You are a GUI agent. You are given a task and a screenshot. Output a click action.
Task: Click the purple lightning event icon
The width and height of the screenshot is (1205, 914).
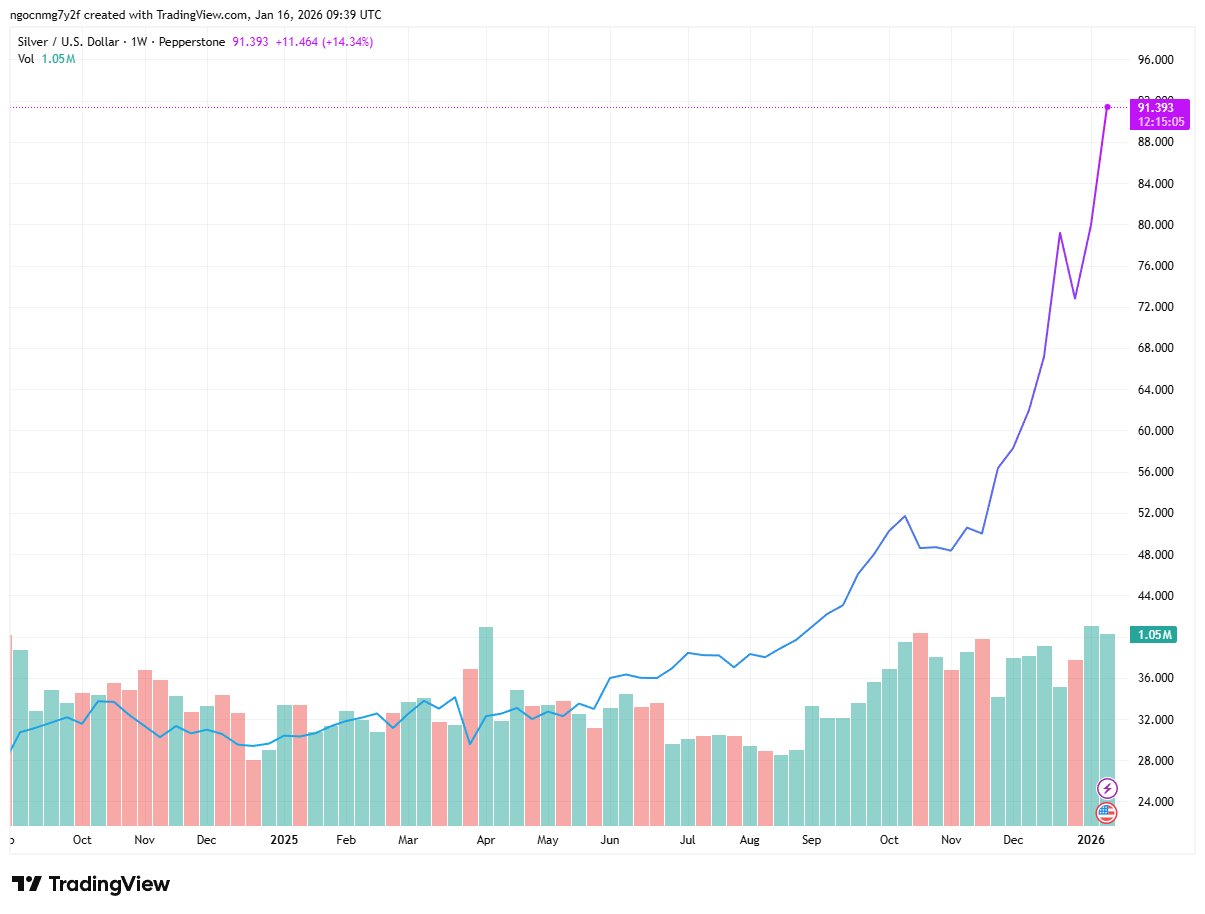tap(1107, 788)
